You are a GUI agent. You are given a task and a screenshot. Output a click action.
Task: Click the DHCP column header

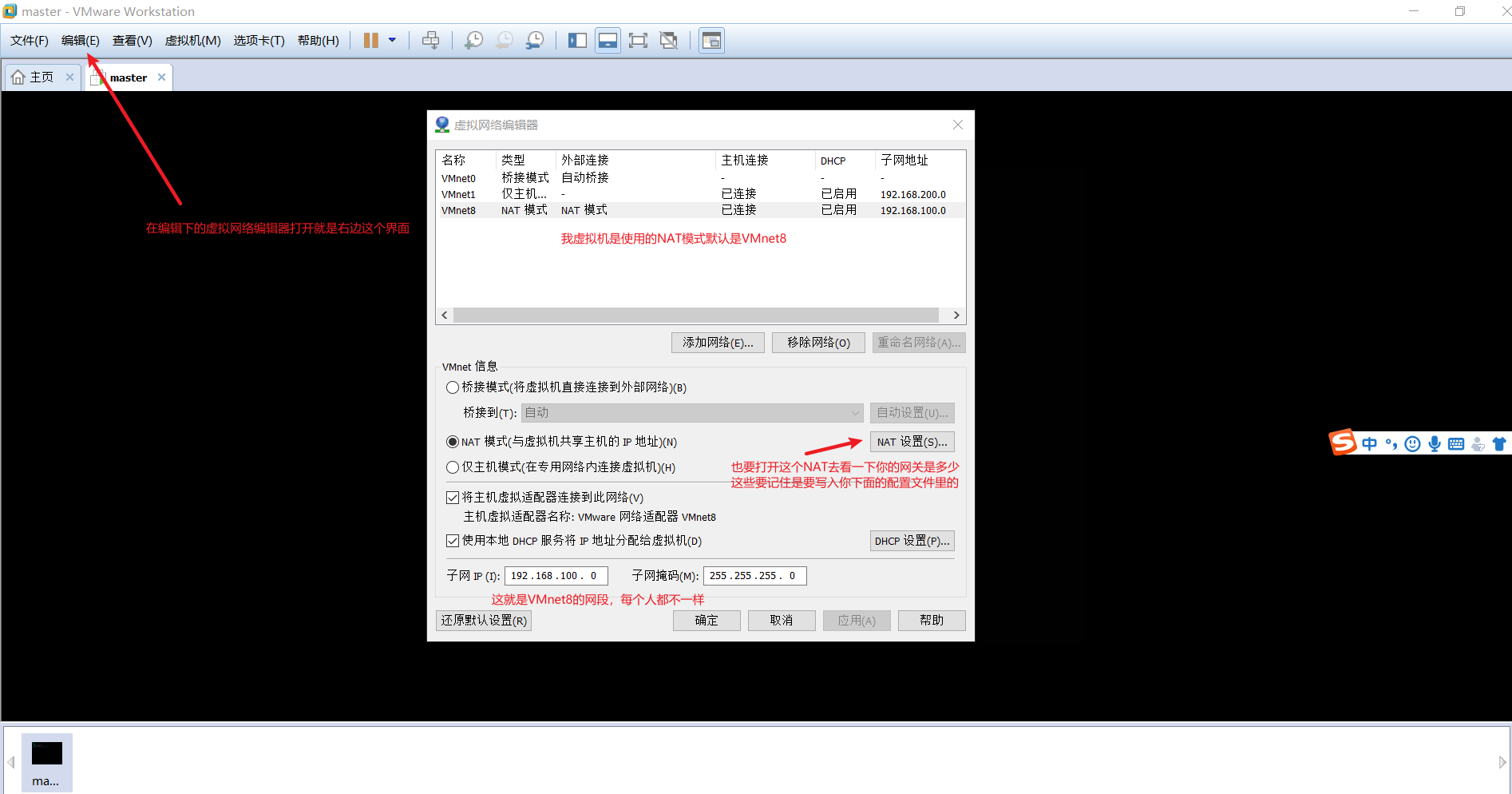point(845,161)
